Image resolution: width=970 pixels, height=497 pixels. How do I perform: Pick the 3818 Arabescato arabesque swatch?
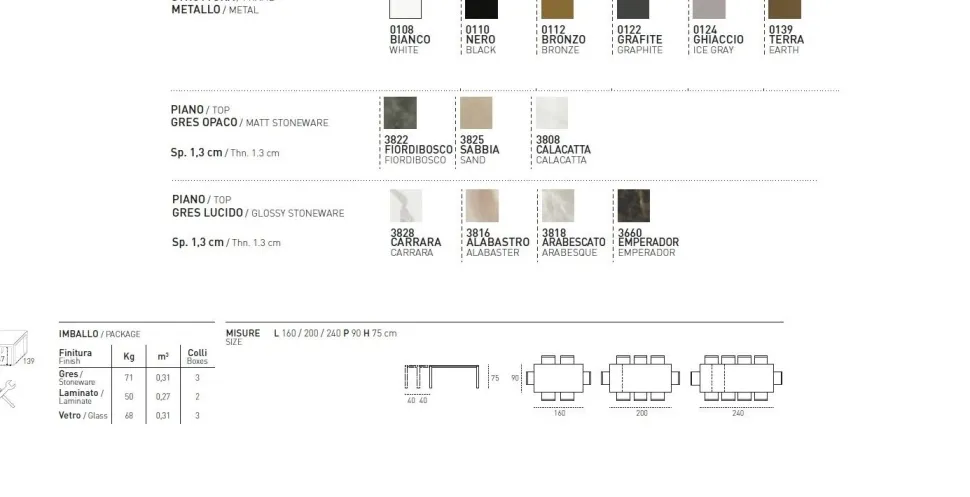[558, 205]
